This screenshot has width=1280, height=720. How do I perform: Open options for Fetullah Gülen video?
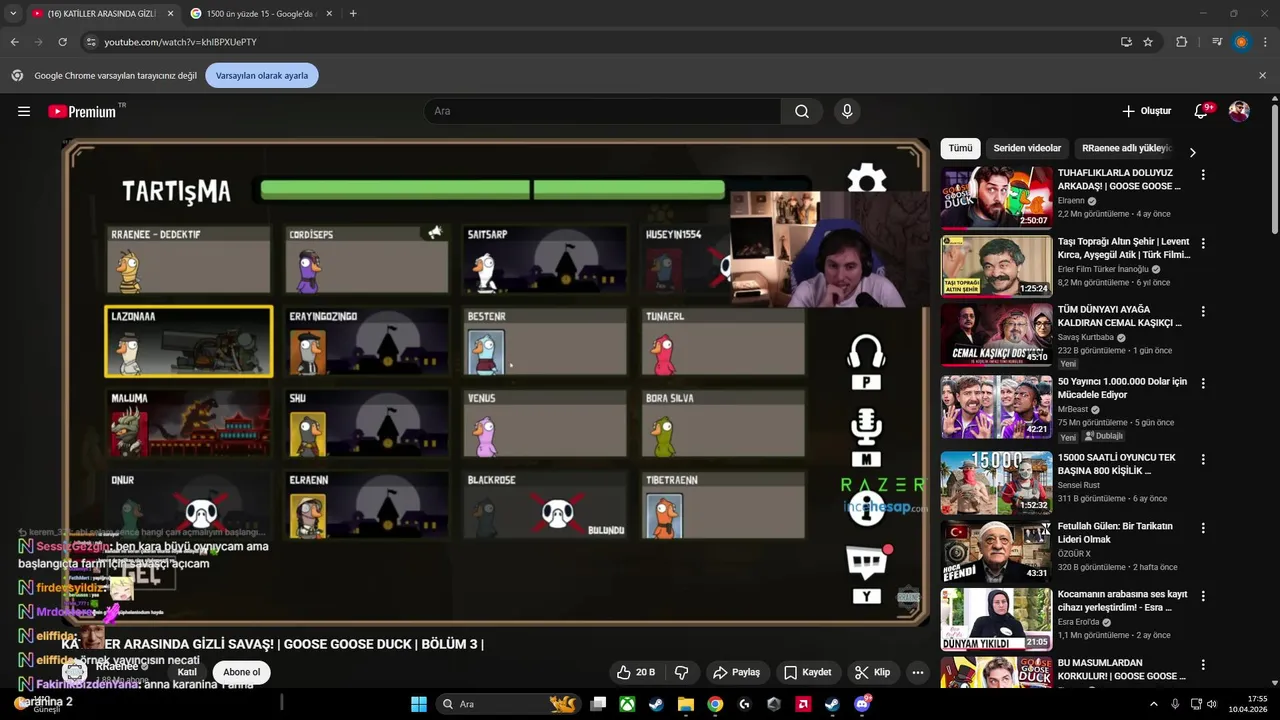click(1203, 527)
